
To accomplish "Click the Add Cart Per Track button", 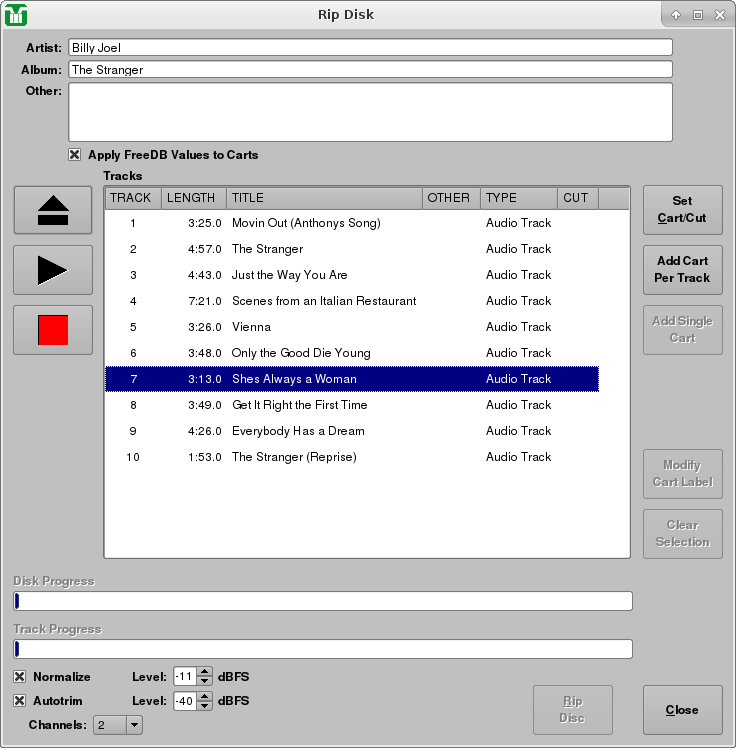I will 682,270.
